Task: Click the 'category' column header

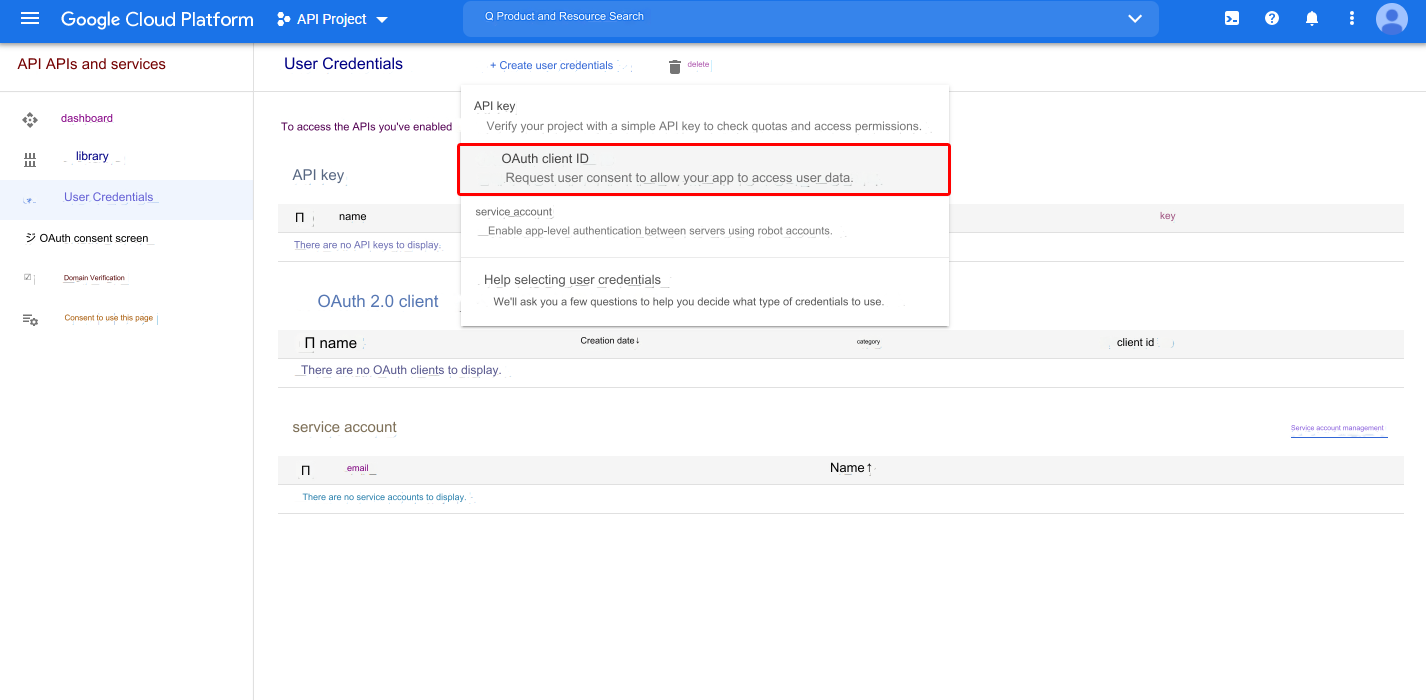Action: coord(868,342)
